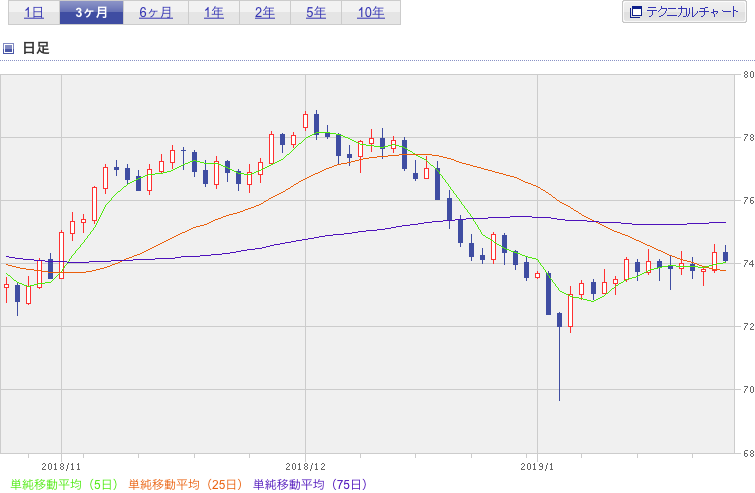The width and height of the screenshot is (755, 493).
Task: Click the 76 price axis label
Action: coord(748,201)
